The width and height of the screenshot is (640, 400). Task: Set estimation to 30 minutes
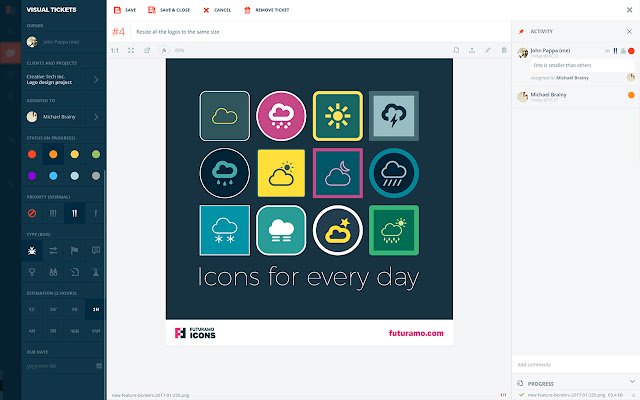click(x=53, y=309)
